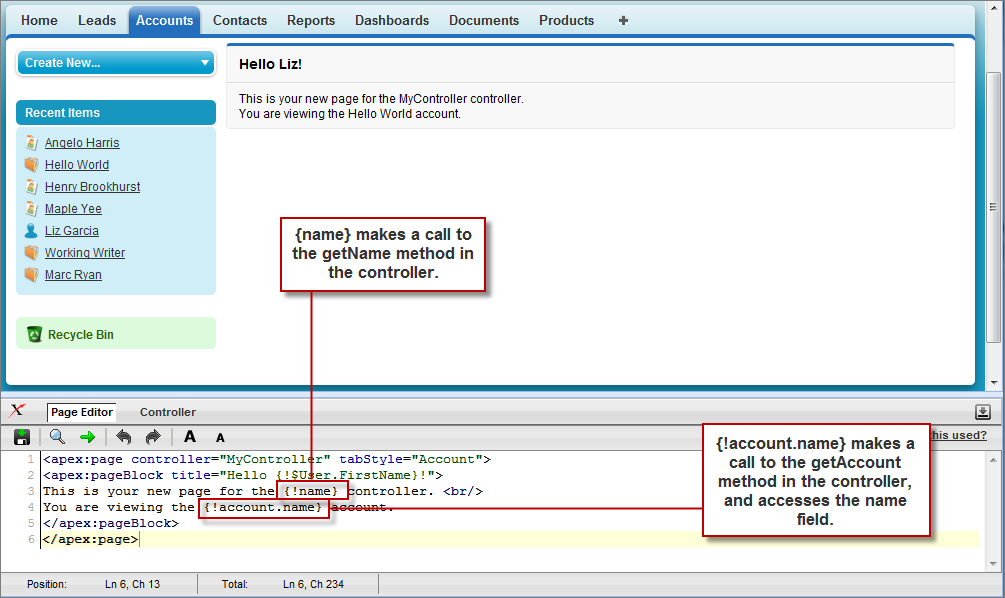Screen dimensions: 1005x598
Task: Open Liz Garcia from Recent Items
Action: [71, 230]
